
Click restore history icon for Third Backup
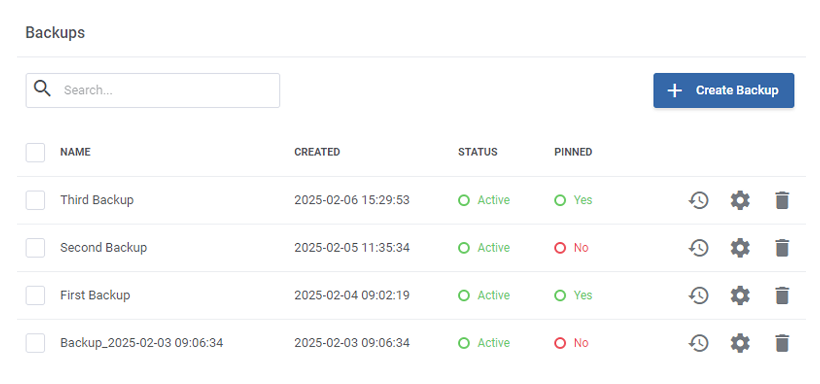698,200
